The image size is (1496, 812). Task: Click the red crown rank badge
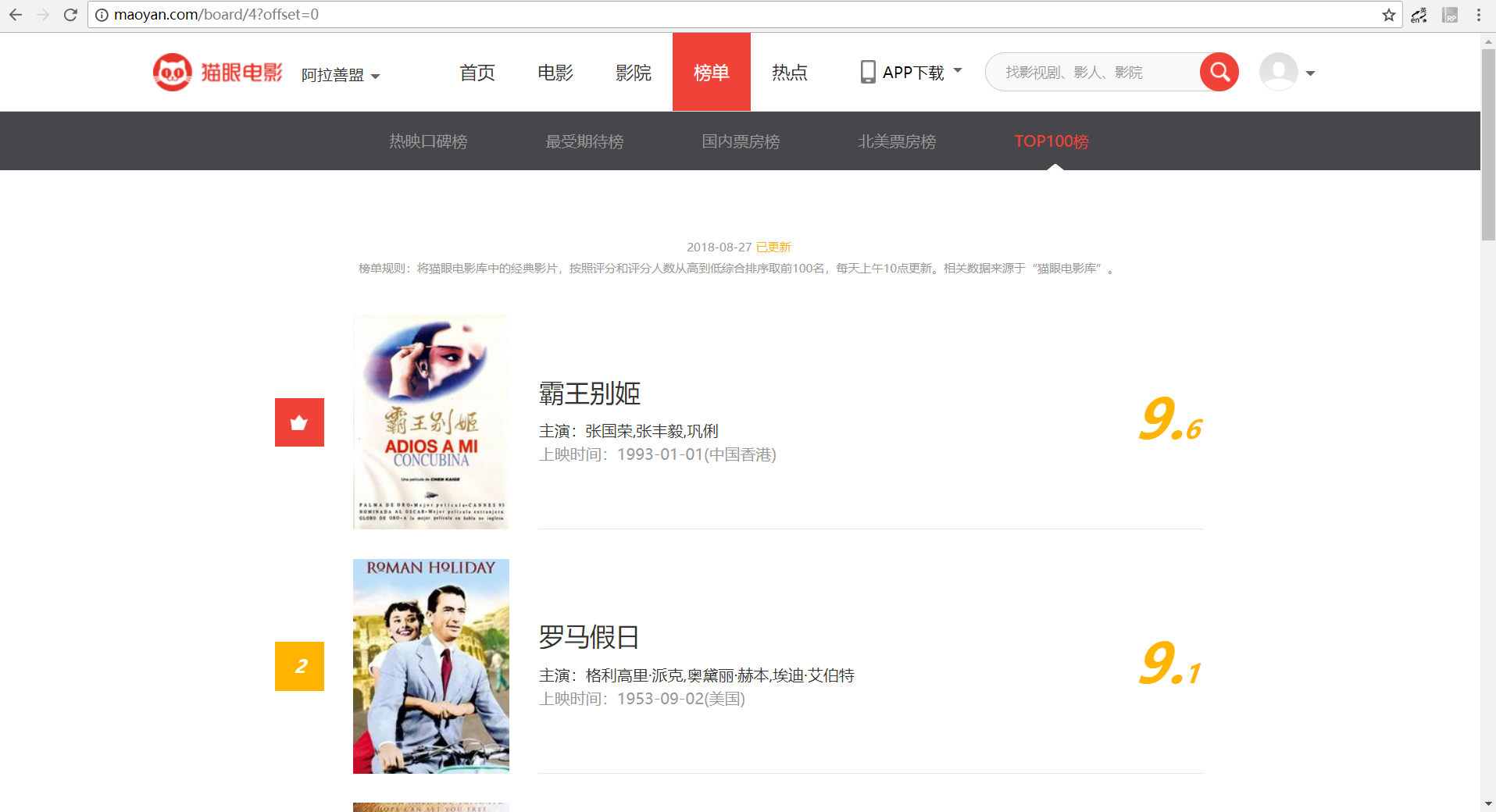click(299, 422)
